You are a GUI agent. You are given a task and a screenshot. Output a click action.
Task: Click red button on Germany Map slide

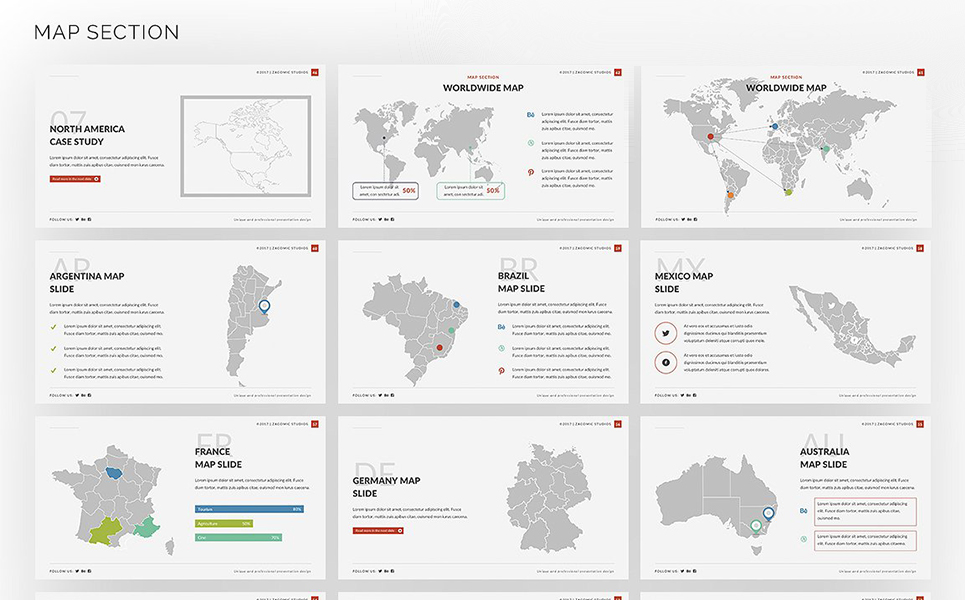click(x=378, y=531)
